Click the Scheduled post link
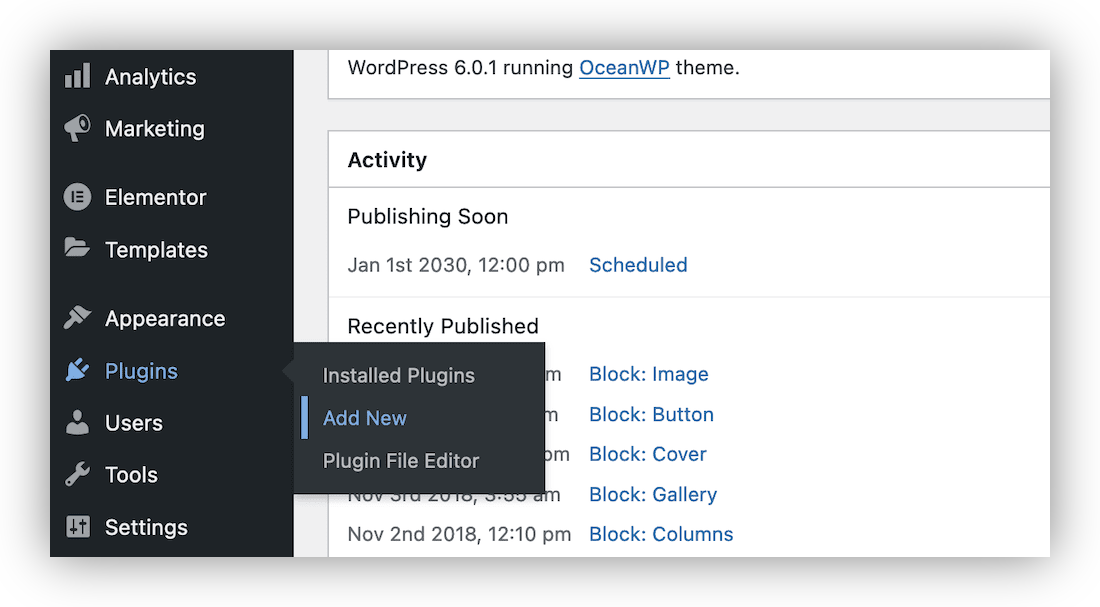Viewport: 1100px width, 607px height. click(x=638, y=265)
